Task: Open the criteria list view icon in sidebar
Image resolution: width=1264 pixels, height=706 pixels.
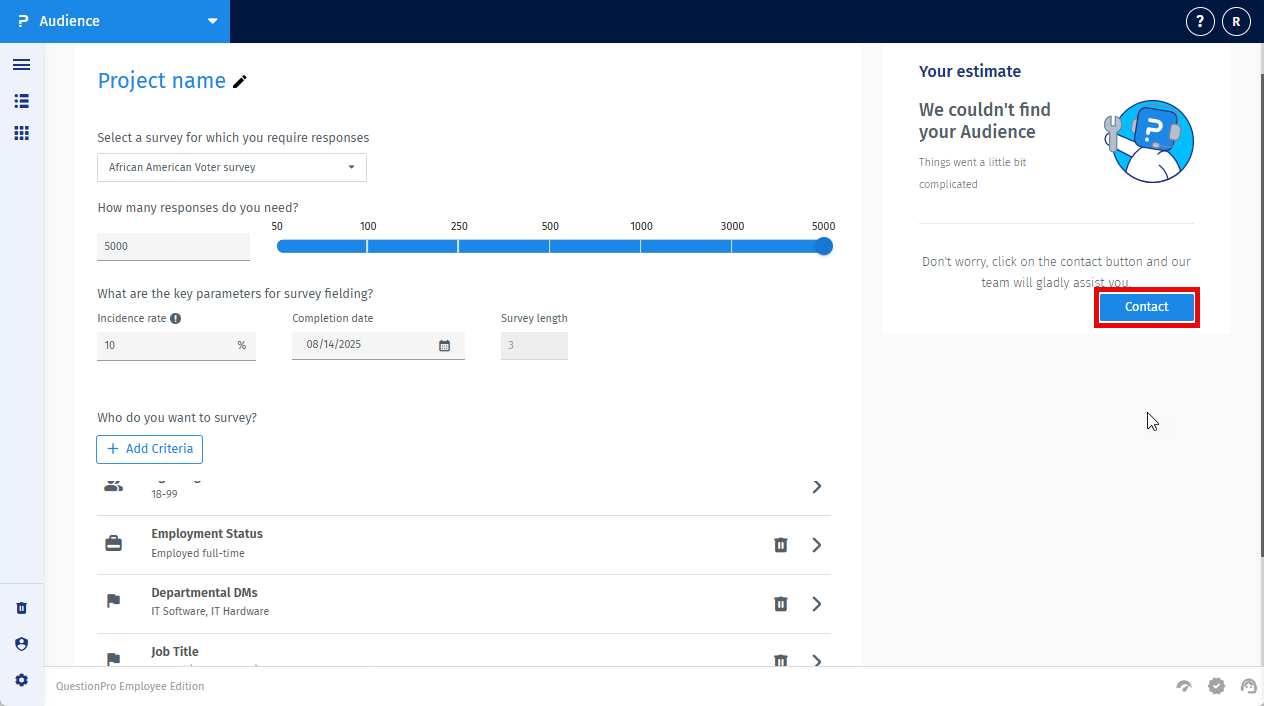Action: [x=21, y=101]
